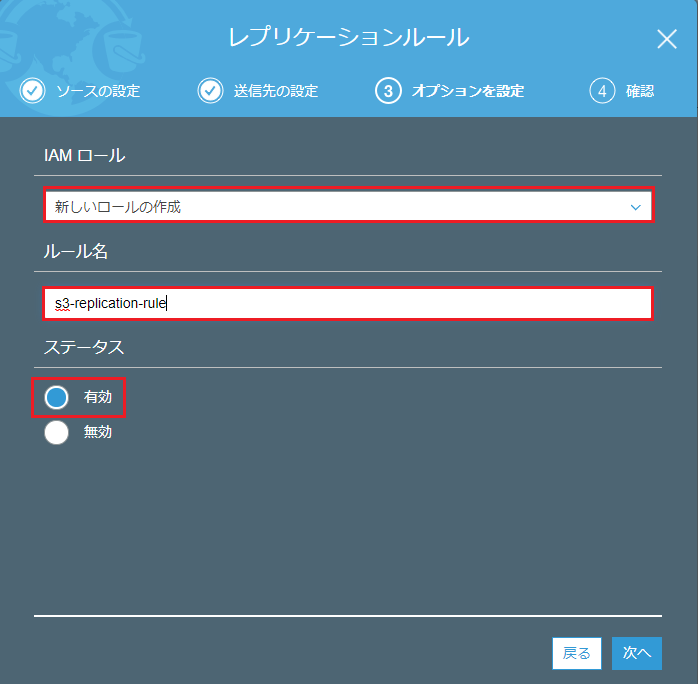The image size is (698, 684).
Task: Click the 有効 label text
Action: coord(98,397)
